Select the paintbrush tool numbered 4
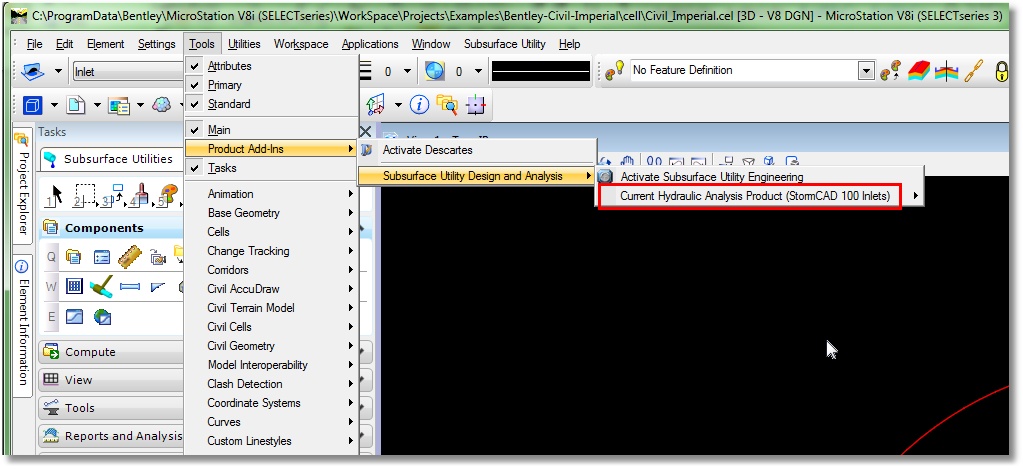 point(140,194)
